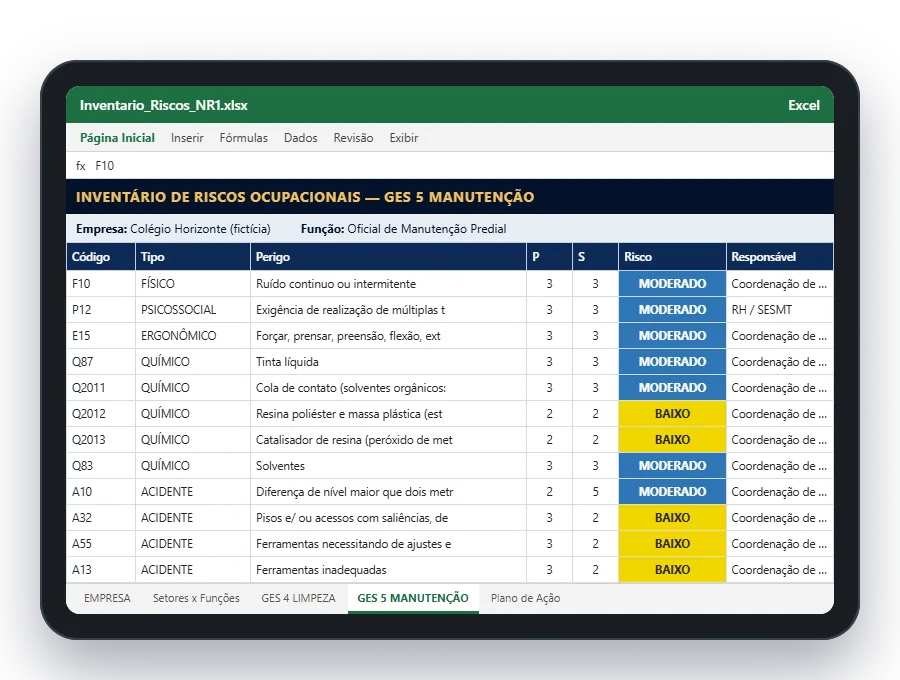Click the Risco column header

pyautogui.click(x=672, y=257)
